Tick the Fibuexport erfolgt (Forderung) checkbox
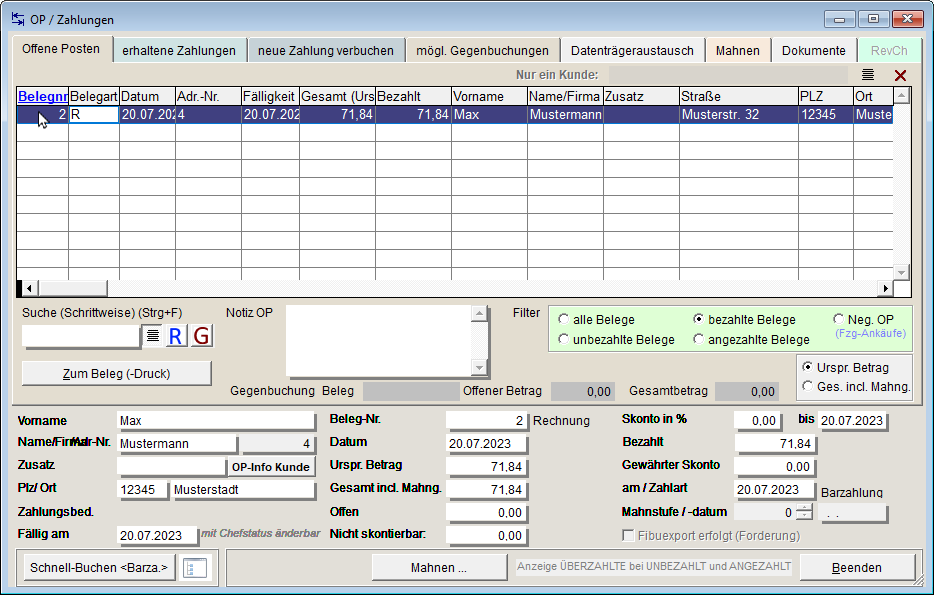 [628, 535]
